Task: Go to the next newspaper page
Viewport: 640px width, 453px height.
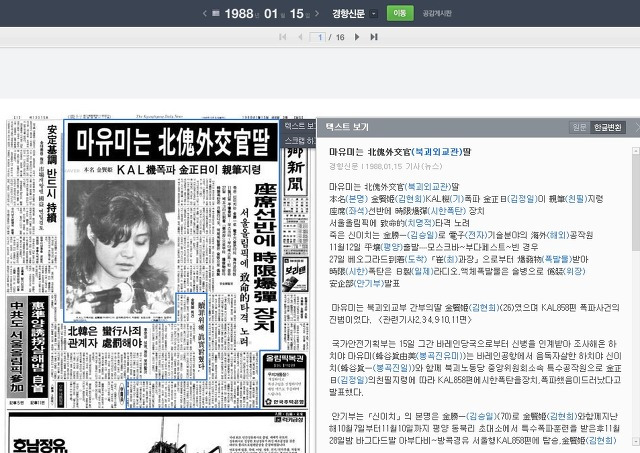Action: pos(357,37)
